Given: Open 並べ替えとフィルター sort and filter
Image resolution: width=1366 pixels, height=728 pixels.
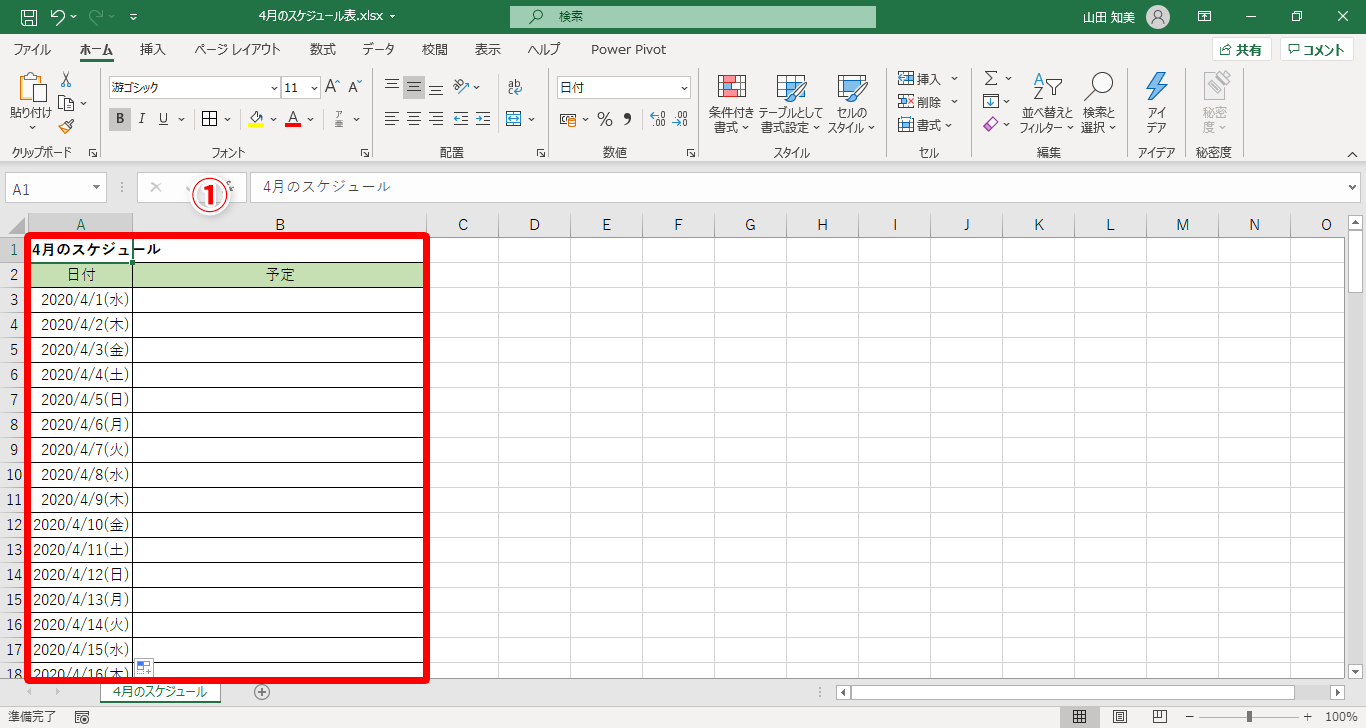Looking at the screenshot, I should coord(1047,104).
